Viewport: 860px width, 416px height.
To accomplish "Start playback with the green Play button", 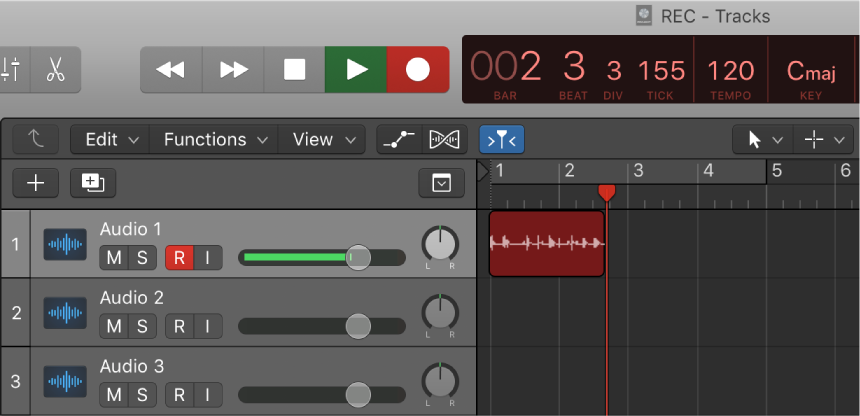I will [x=356, y=70].
